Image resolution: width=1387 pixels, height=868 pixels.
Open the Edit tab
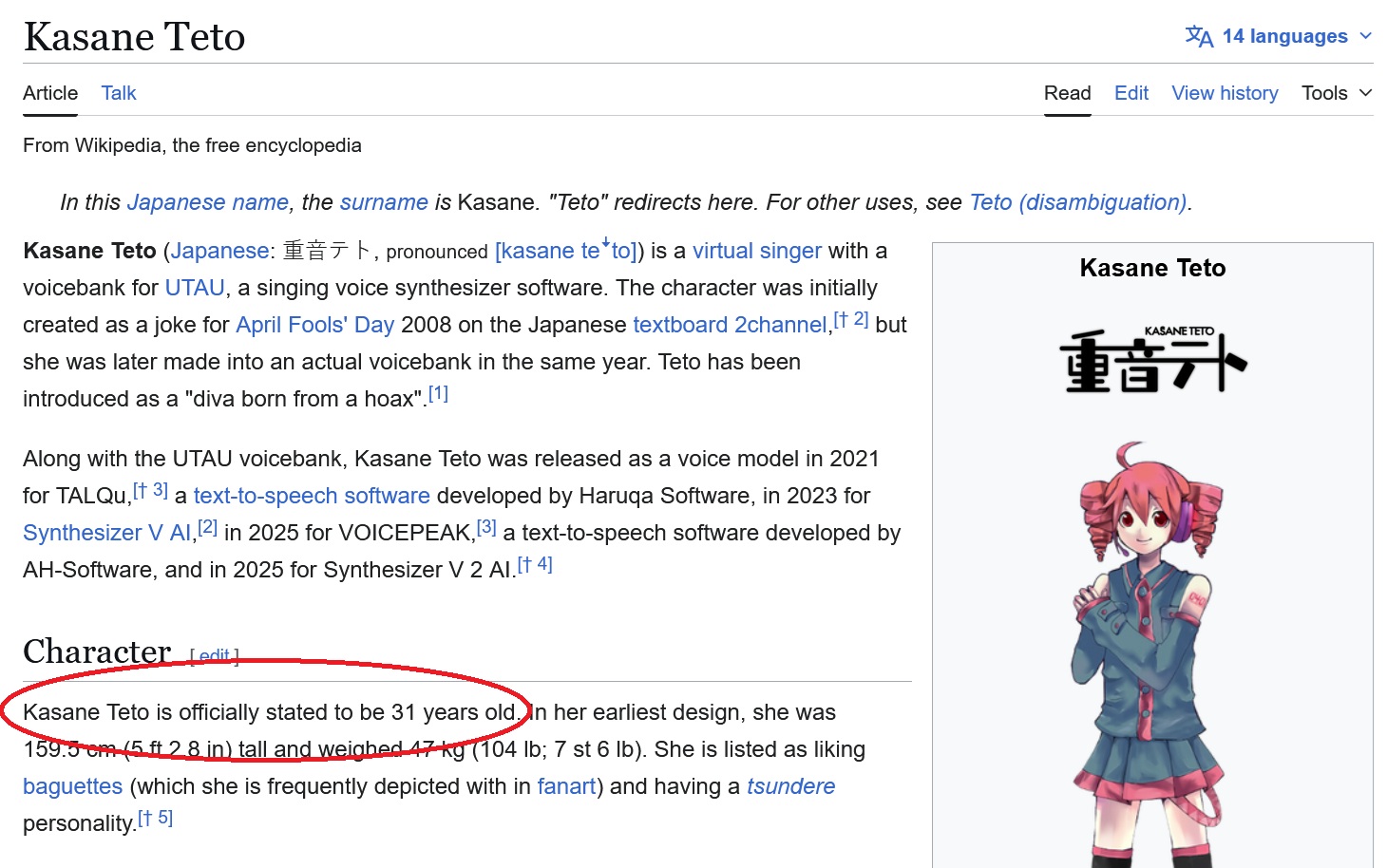[x=1131, y=93]
